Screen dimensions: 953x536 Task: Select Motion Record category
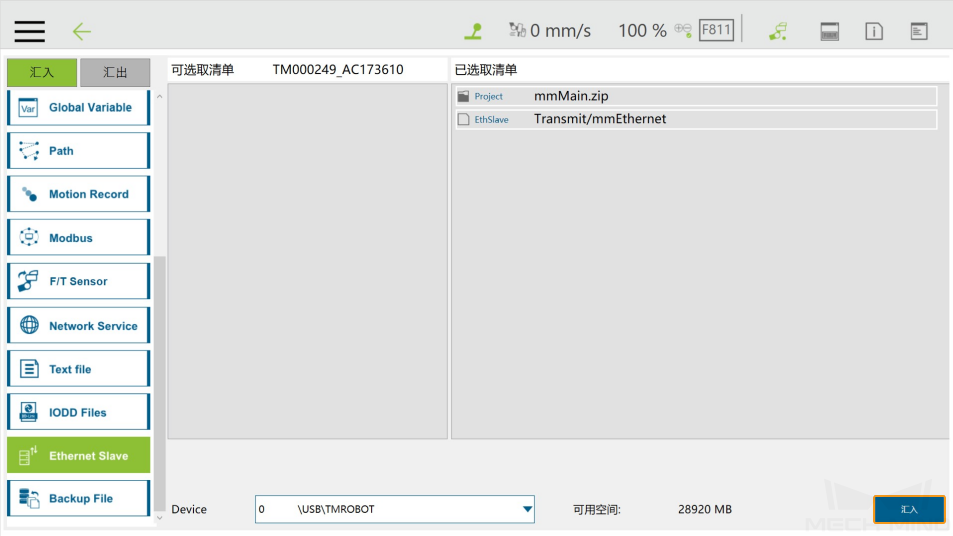point(78,194)
